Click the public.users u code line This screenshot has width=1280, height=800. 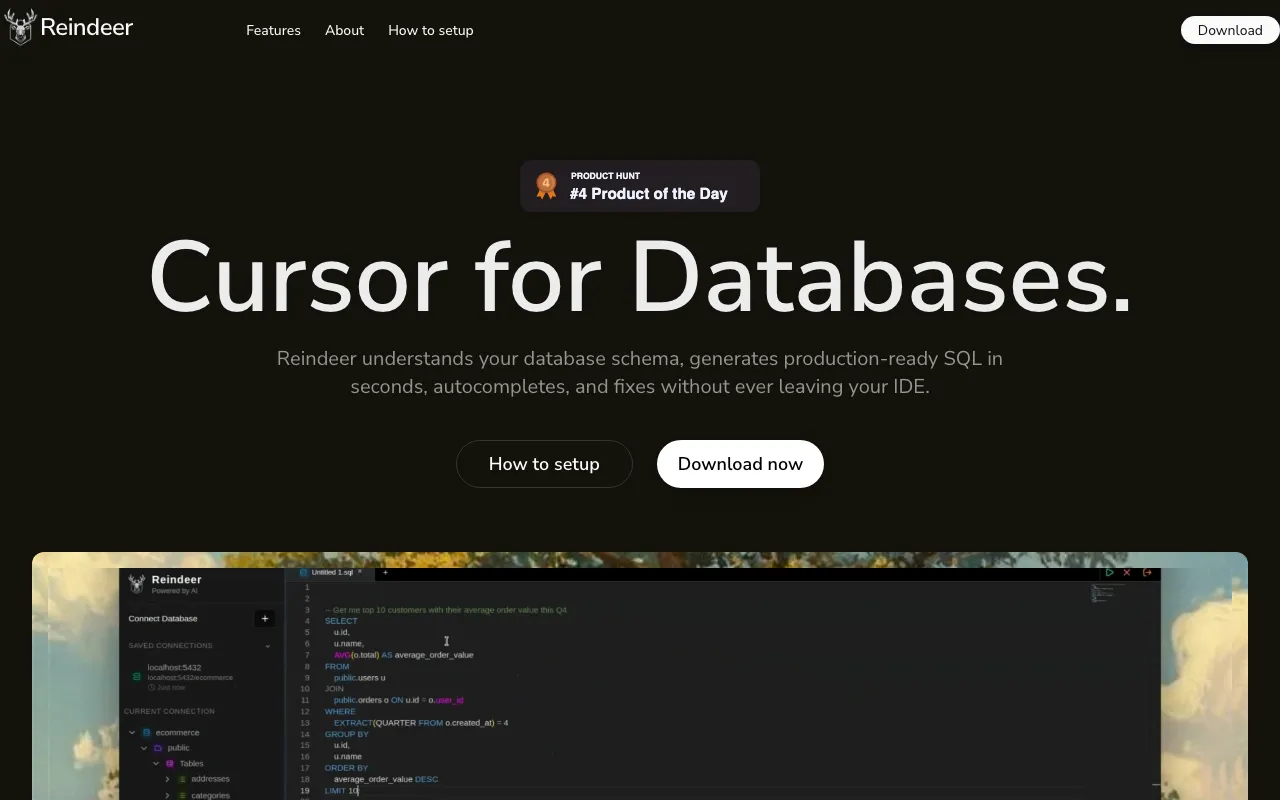(x=359, y=678)
